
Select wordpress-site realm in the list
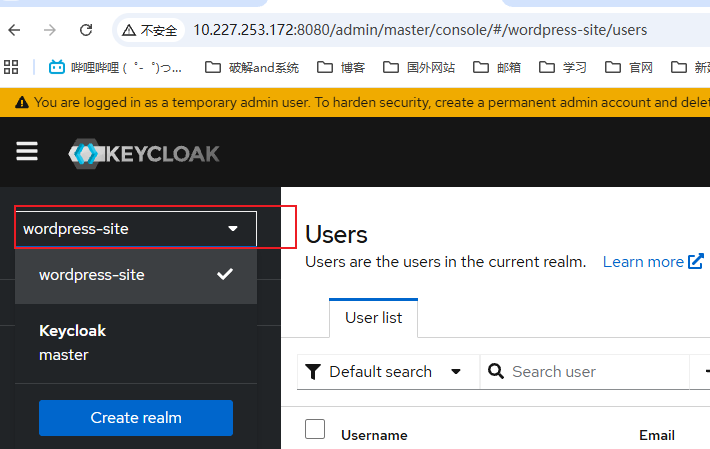(x=136, y=275)
